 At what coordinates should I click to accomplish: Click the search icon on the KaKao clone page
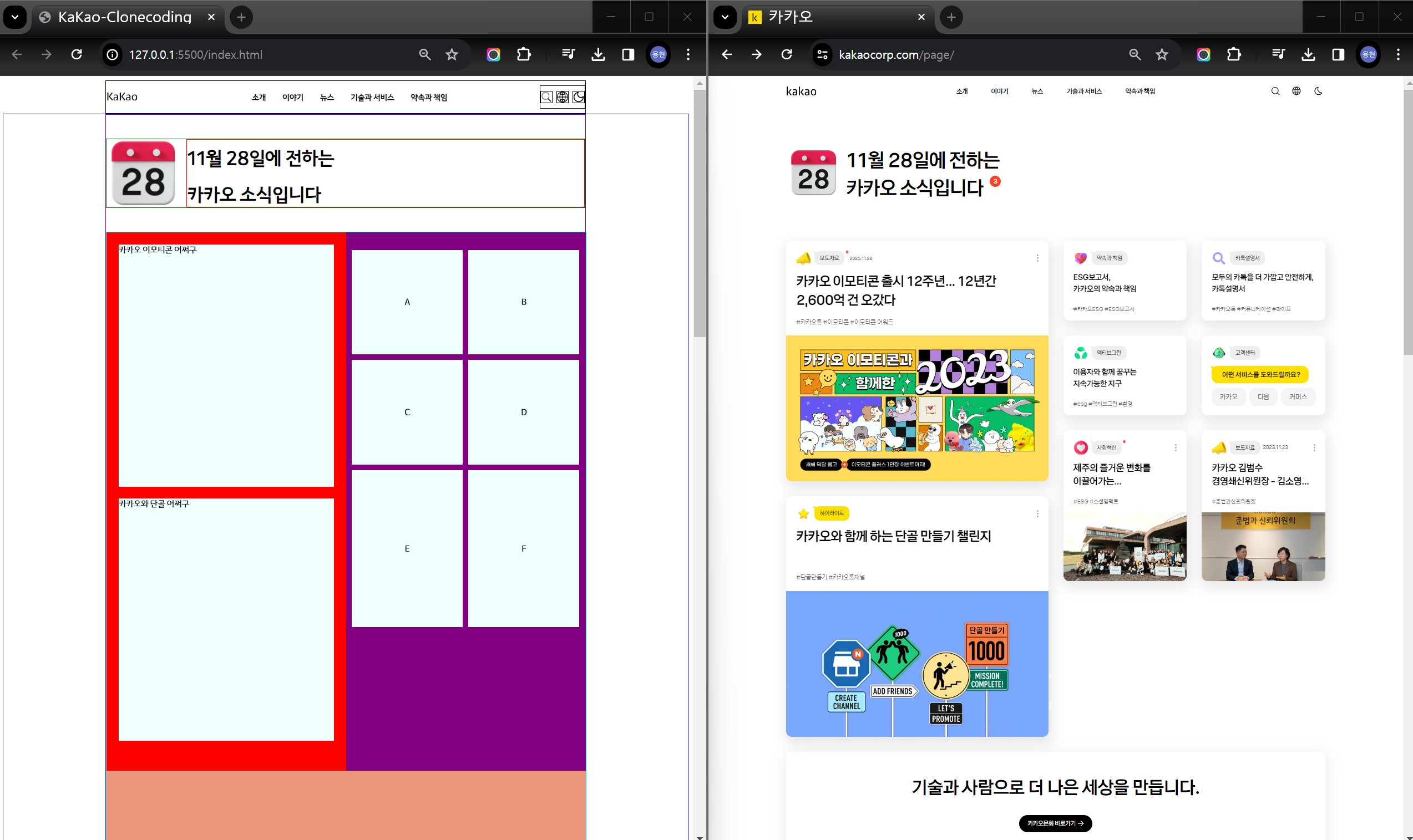click(x=546, y=98)
